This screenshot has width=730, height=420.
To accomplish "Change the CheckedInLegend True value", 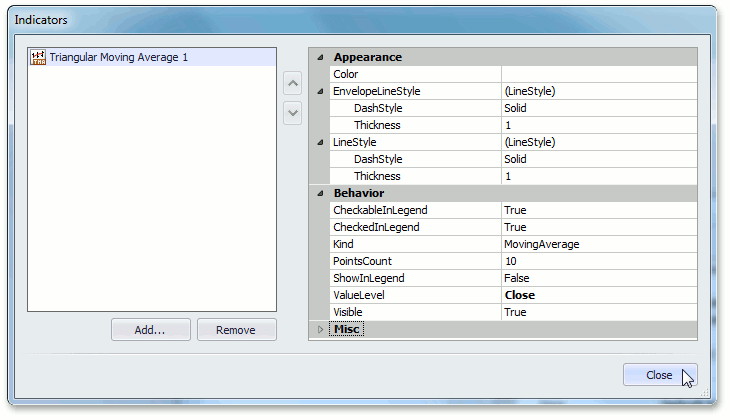I will click(599, 227).
